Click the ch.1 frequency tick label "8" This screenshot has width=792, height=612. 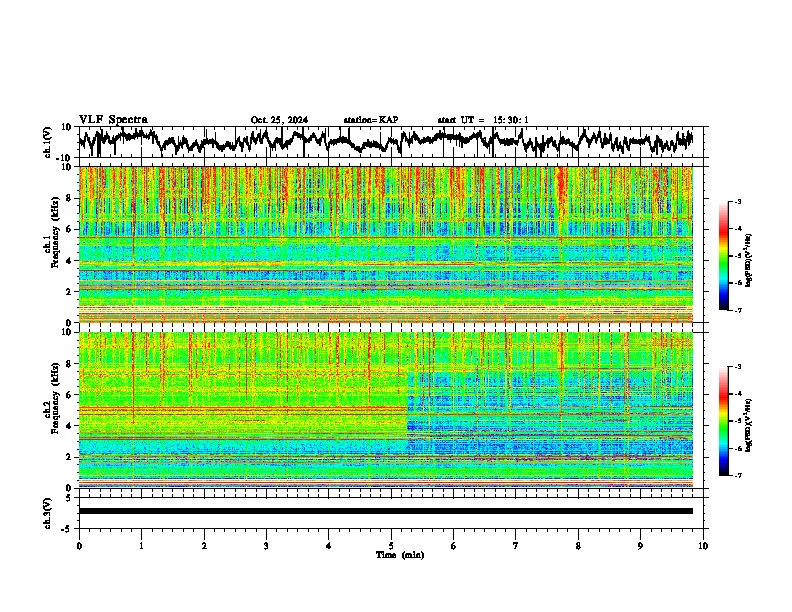(x=70, y=198)
